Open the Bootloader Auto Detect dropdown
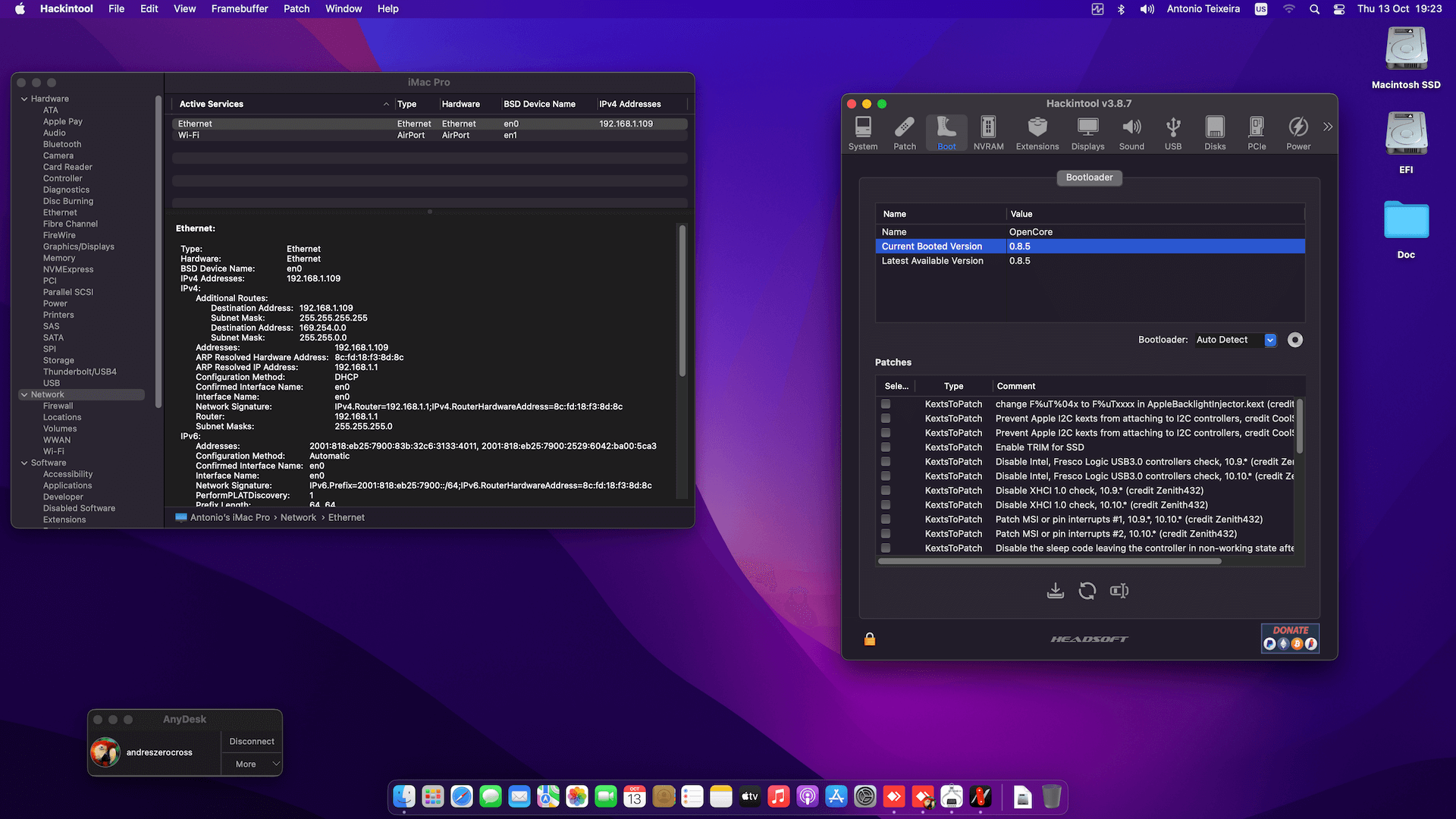Viewport: 1456px width, 819px height. tap(1235, 340)
